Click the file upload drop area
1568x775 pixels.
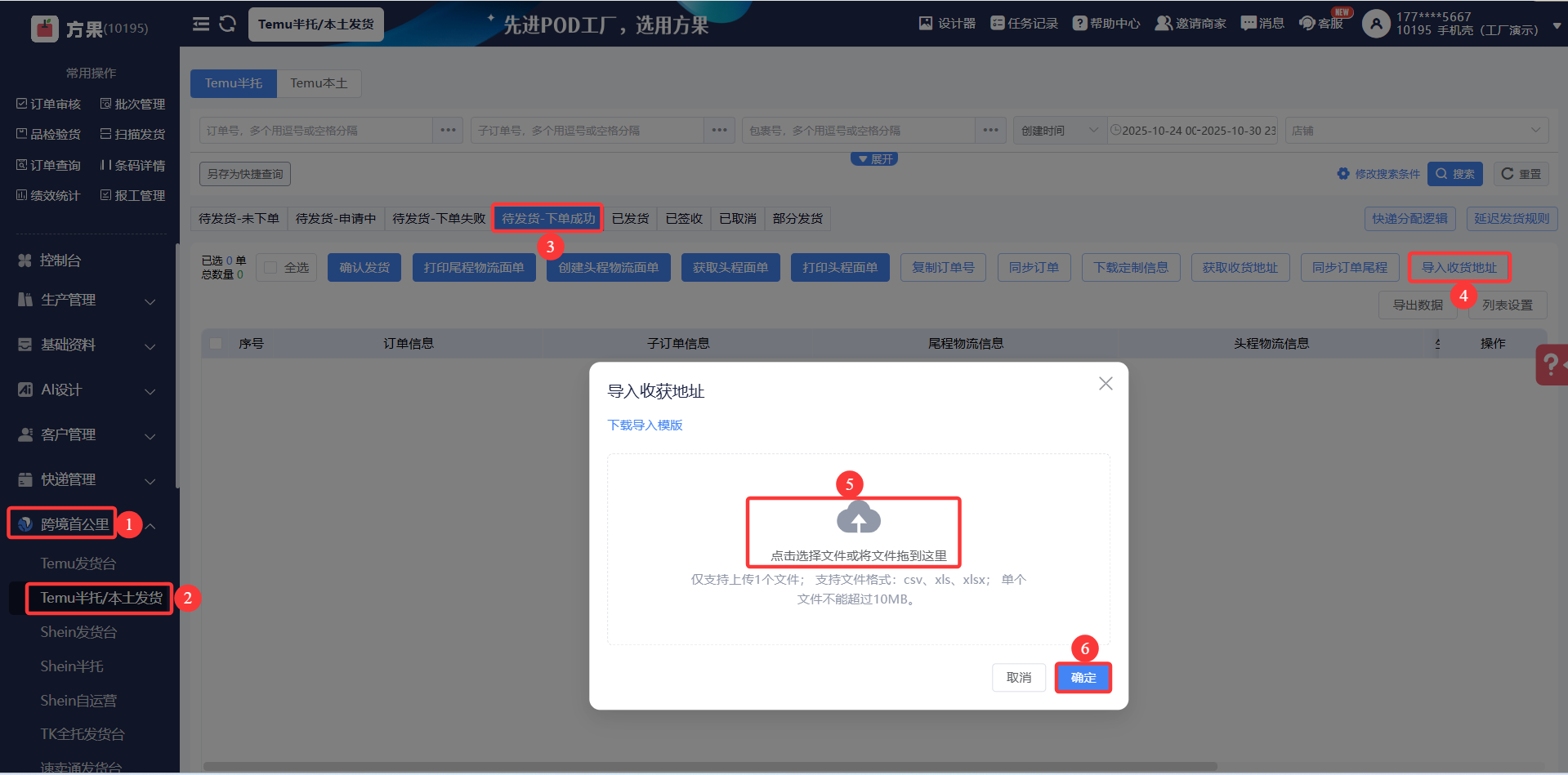859,550
